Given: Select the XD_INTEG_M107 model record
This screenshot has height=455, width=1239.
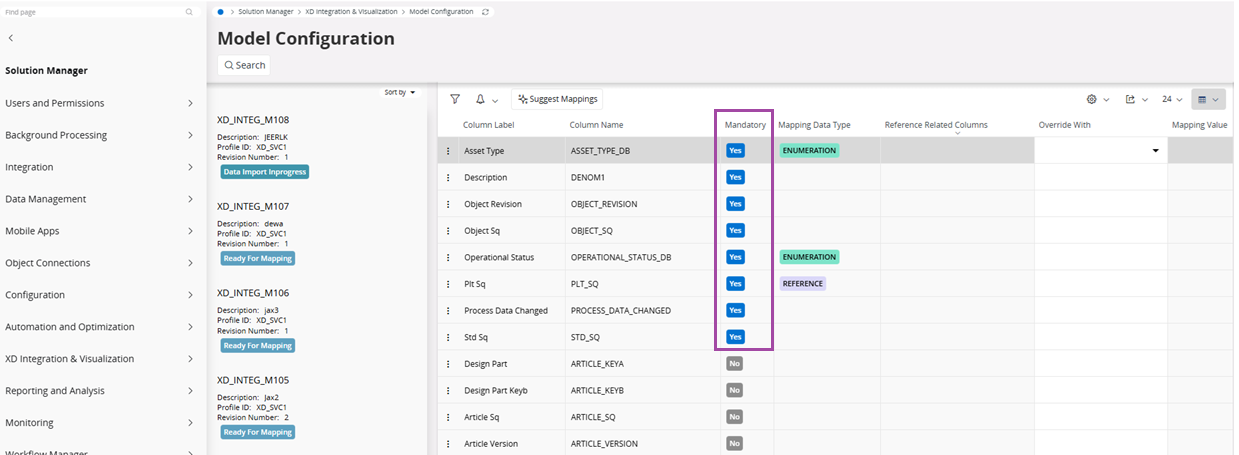Looking at the screenshot, I should [x=253, y=207].
